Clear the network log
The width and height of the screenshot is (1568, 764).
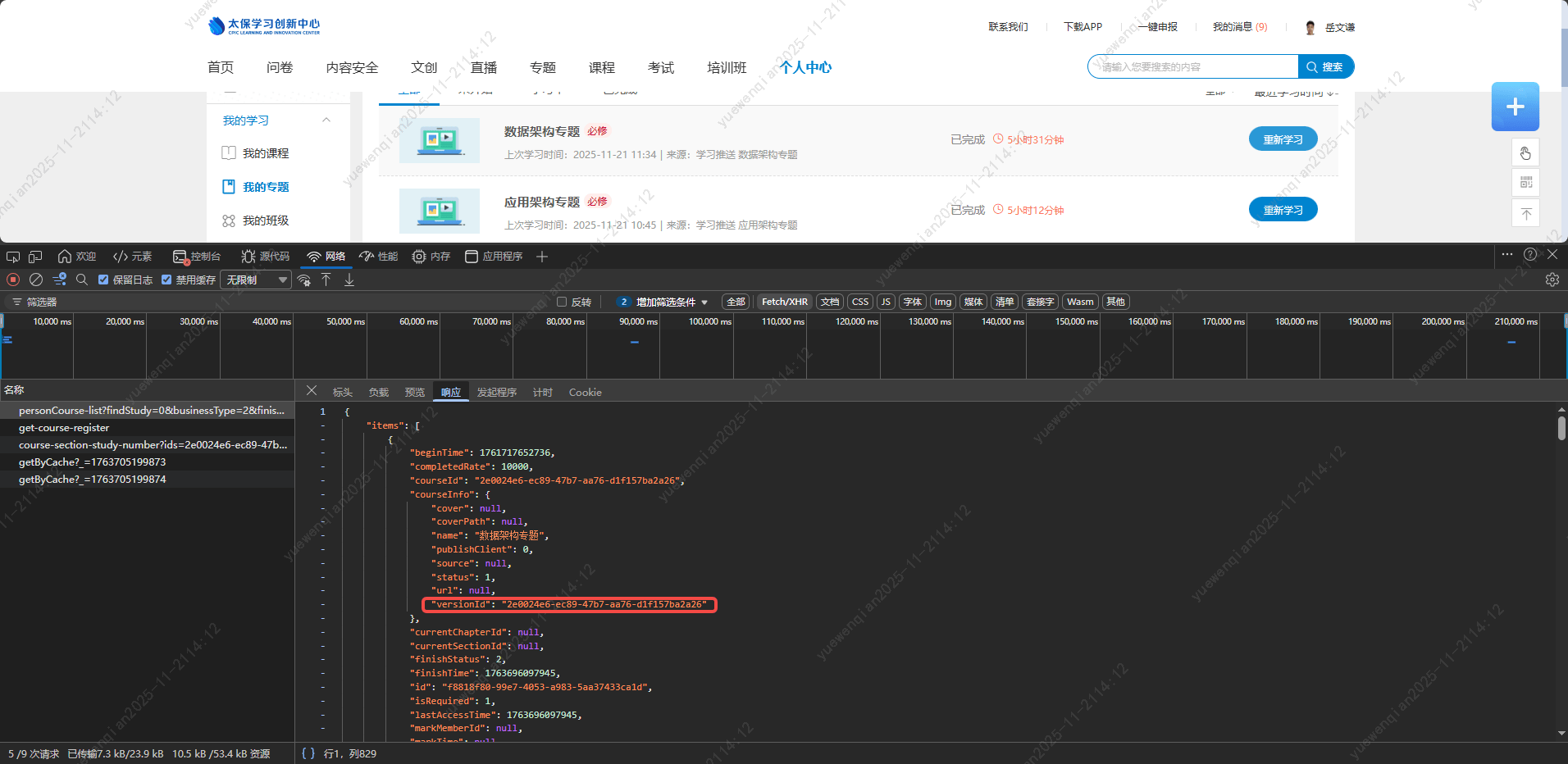[x=36, y=280]
